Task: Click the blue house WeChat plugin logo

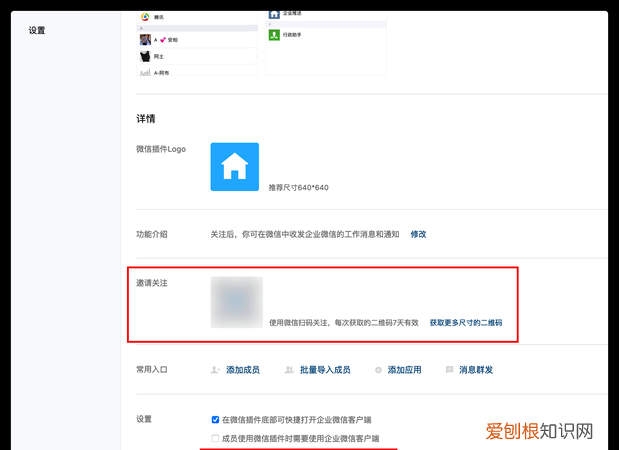Action: pos(234,167)
